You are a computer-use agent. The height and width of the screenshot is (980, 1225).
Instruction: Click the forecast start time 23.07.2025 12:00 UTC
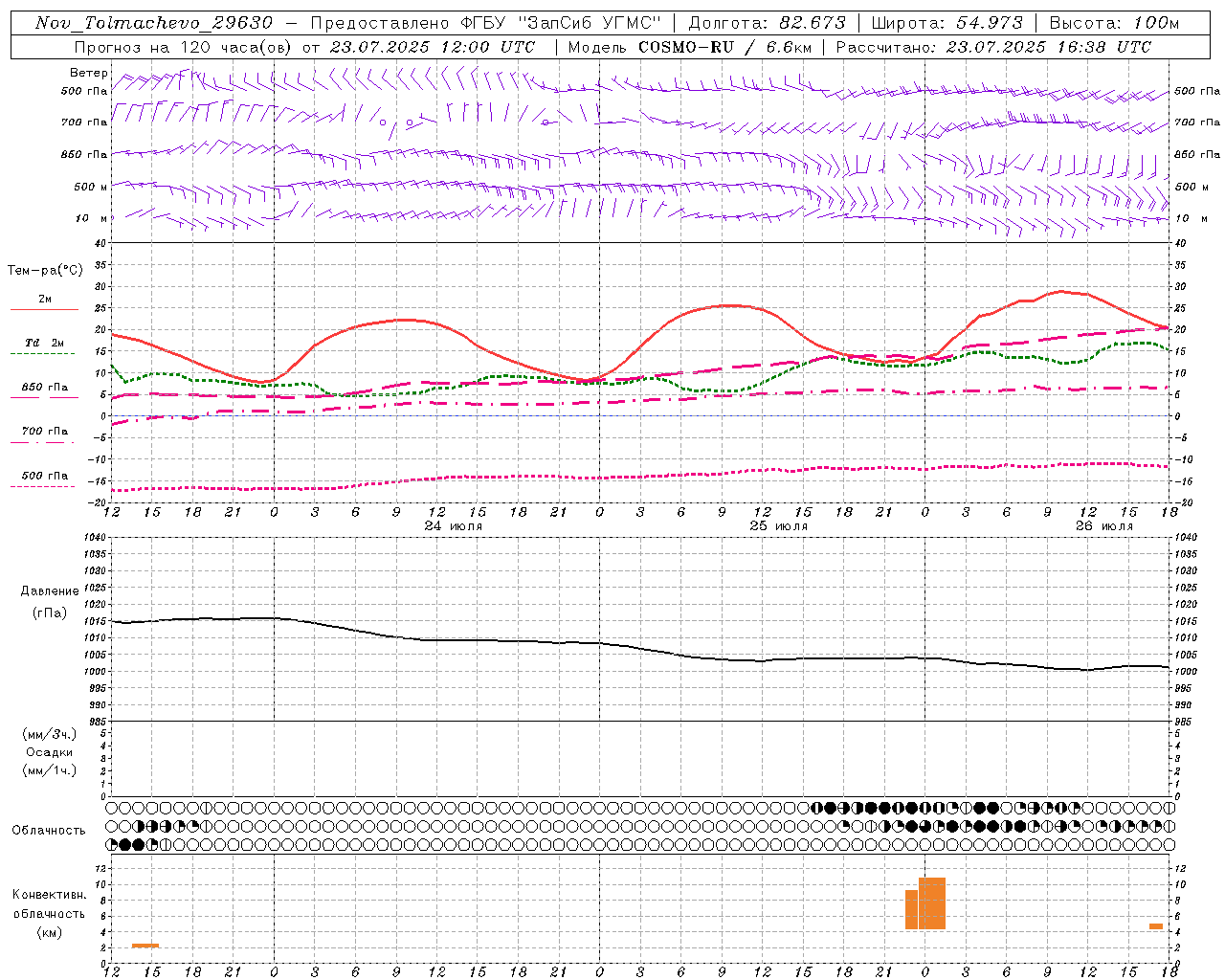point(433,47)
